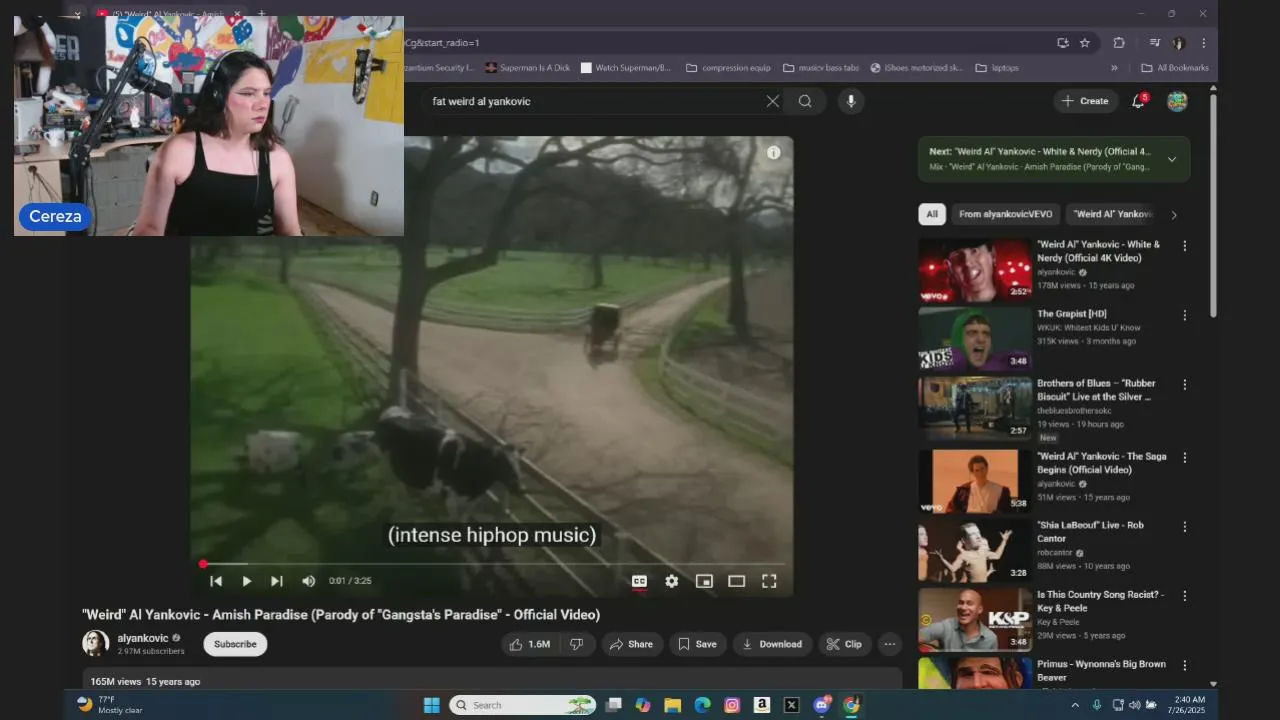This screenshot has width=1280, height=720.
Task: Open the Create menu
Action: point(1085,101)
